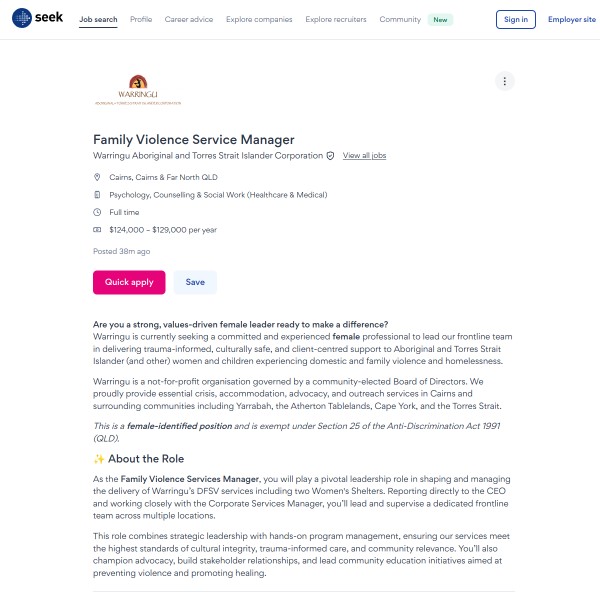Click the salary money icon
600x600 pixels.
(x=97, y=230)
